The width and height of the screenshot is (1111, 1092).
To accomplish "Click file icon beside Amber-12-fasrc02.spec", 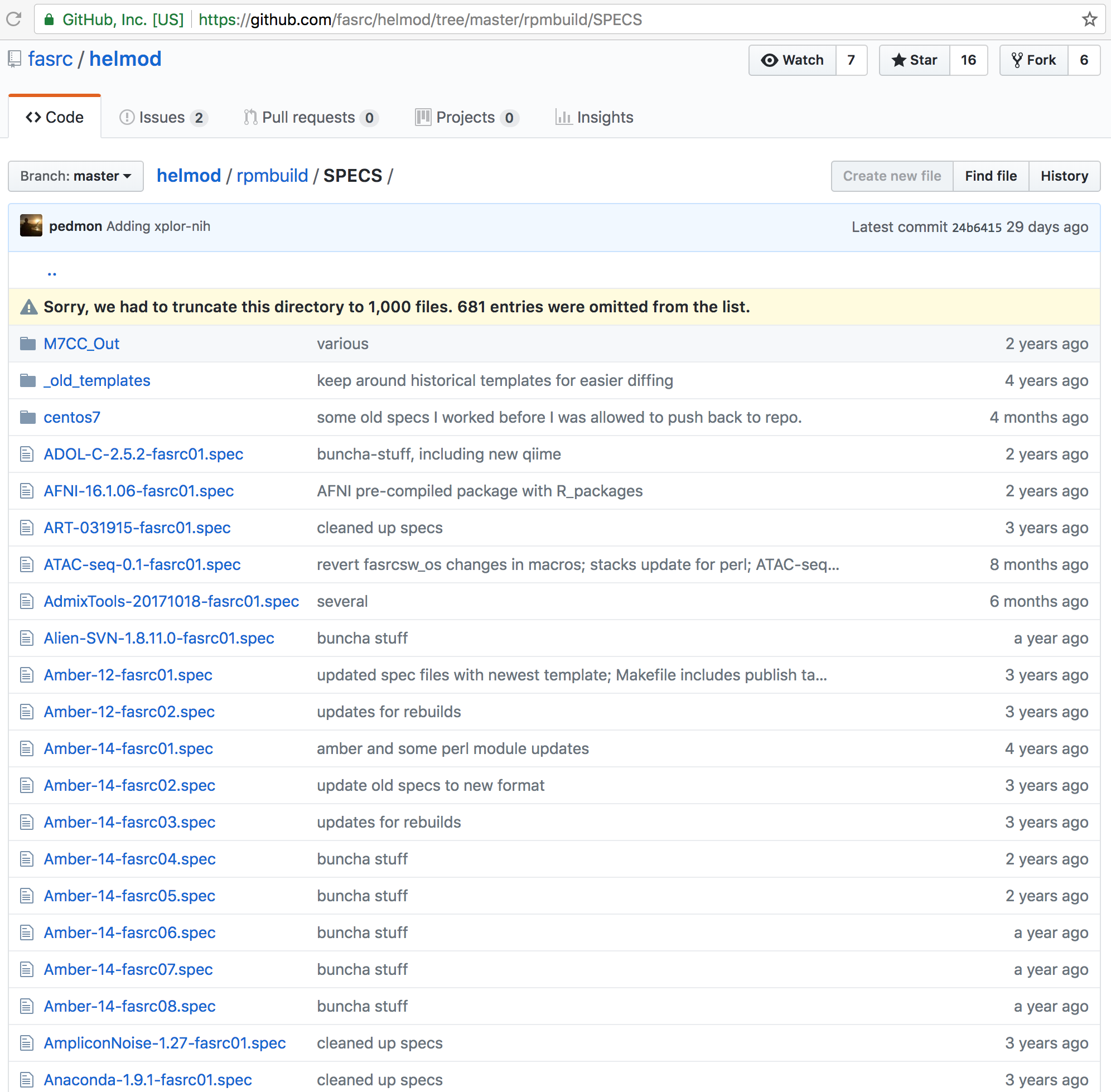I will click(x=27, y=712).
